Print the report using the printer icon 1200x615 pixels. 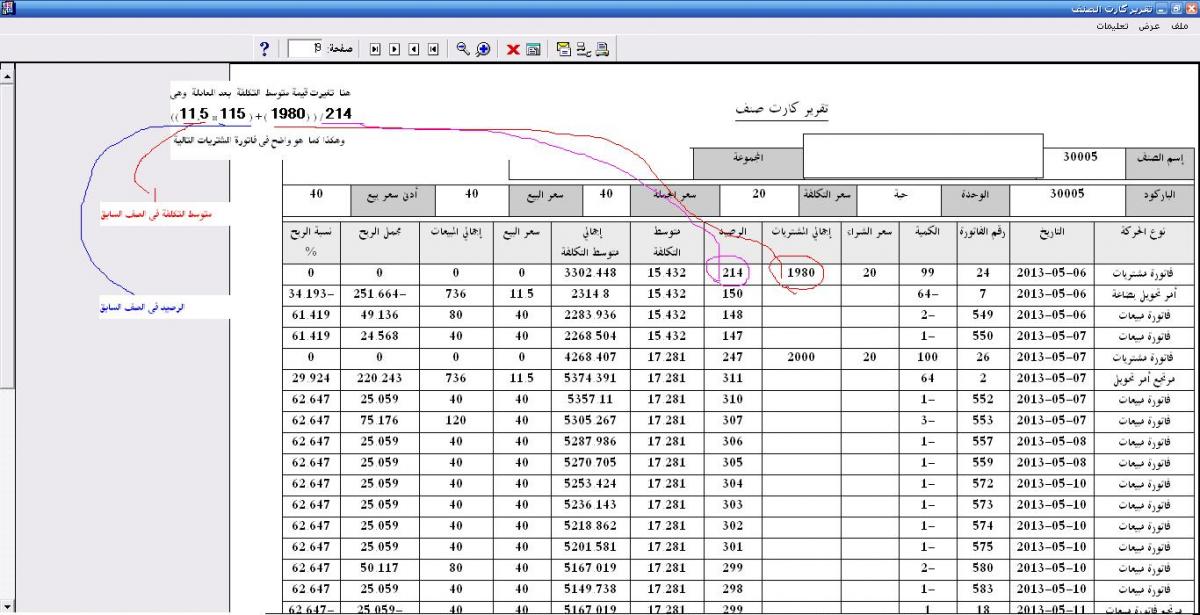603,48
